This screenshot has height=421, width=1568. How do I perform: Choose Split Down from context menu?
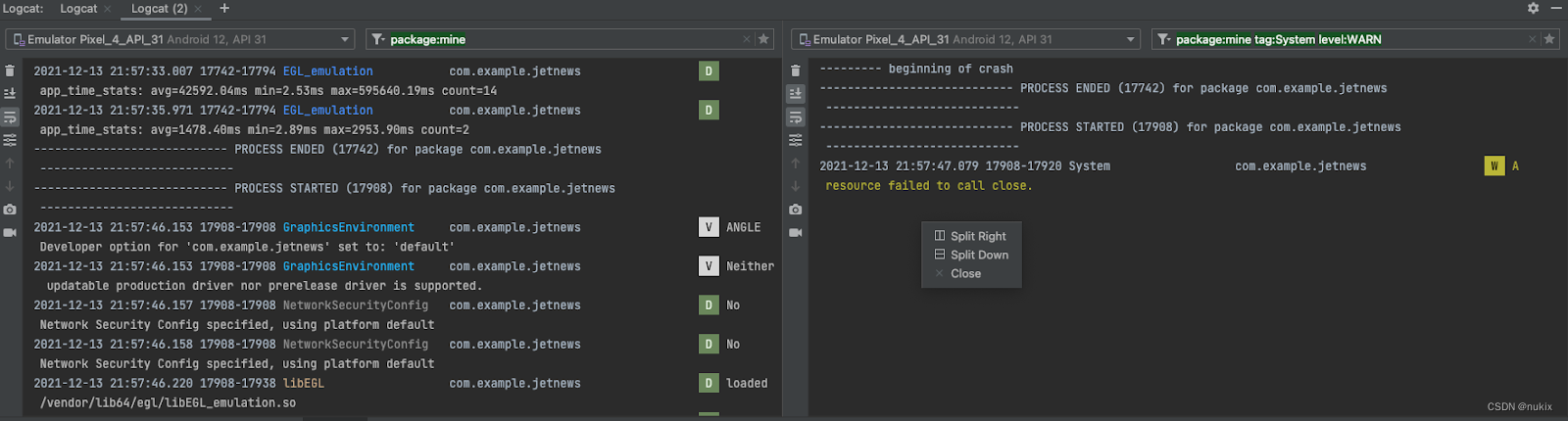pos(971,255)
